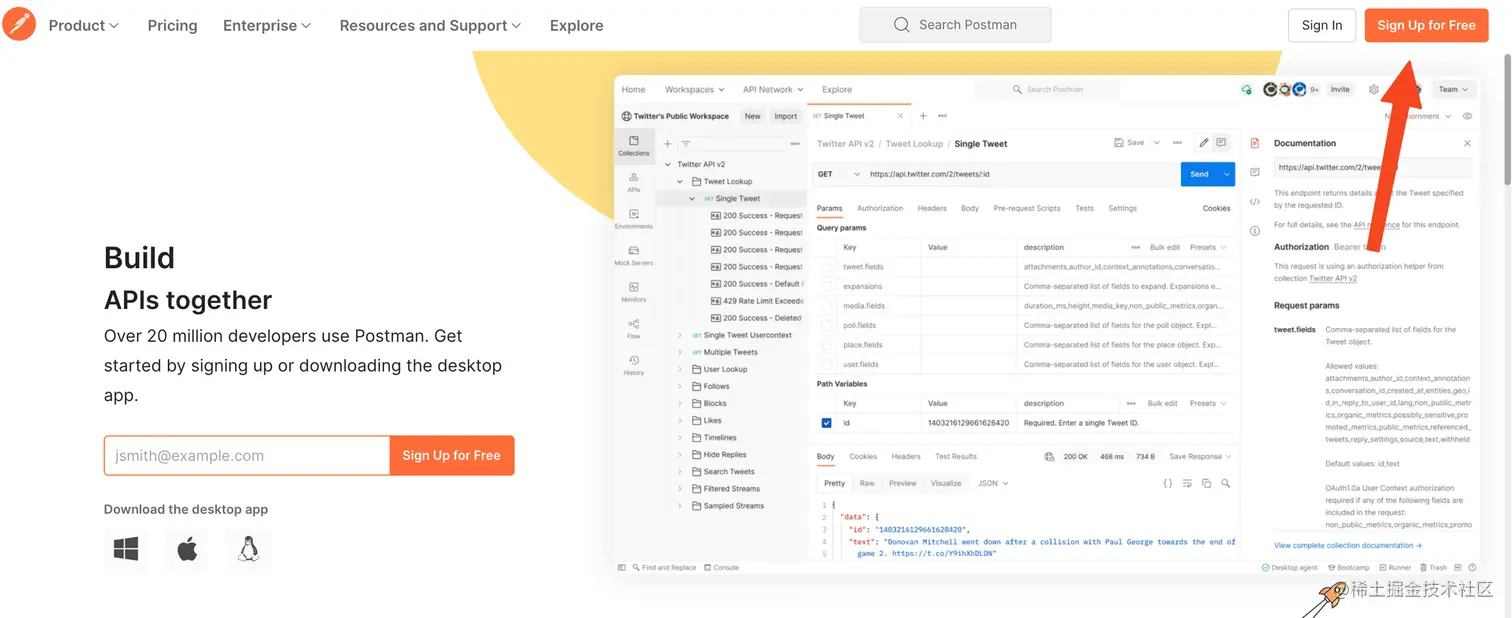The image size is (1512, 618).
Task: Open the Save Response dropdown
Action: click(1200, 456)
